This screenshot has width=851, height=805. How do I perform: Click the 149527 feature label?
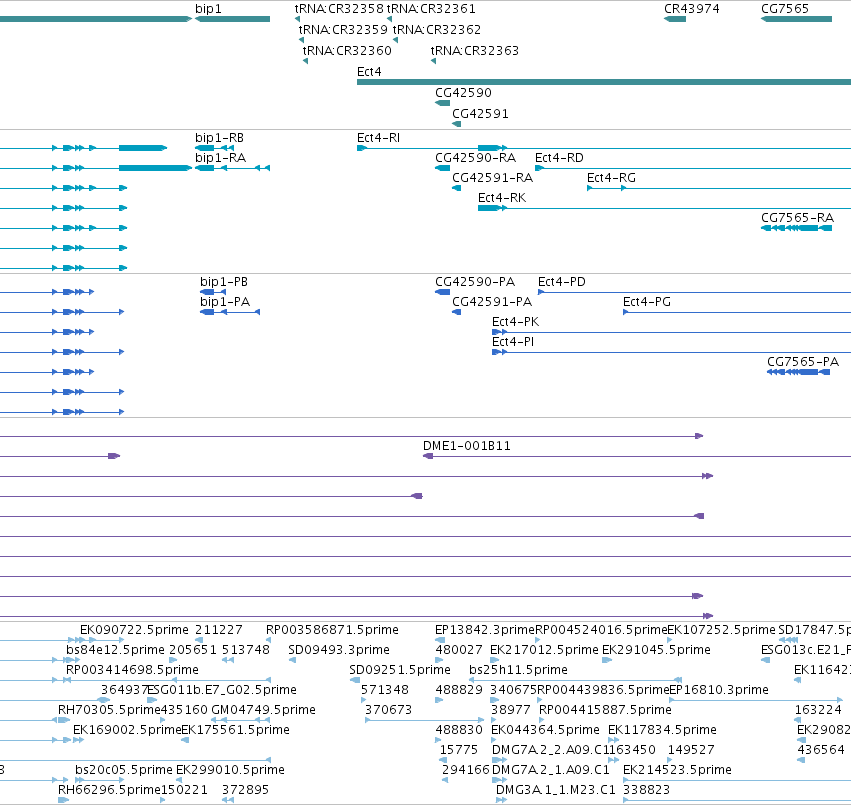point(691,751)
